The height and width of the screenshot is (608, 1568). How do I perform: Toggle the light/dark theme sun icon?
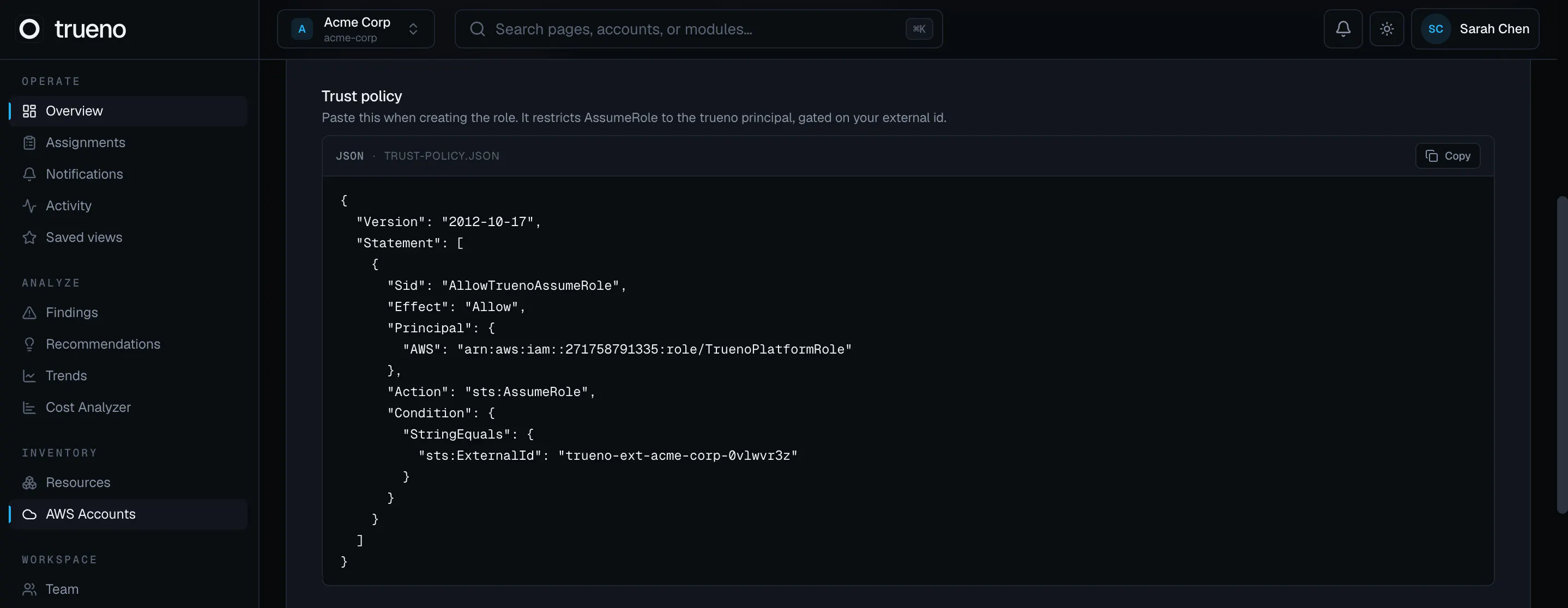pos(1386,28)
